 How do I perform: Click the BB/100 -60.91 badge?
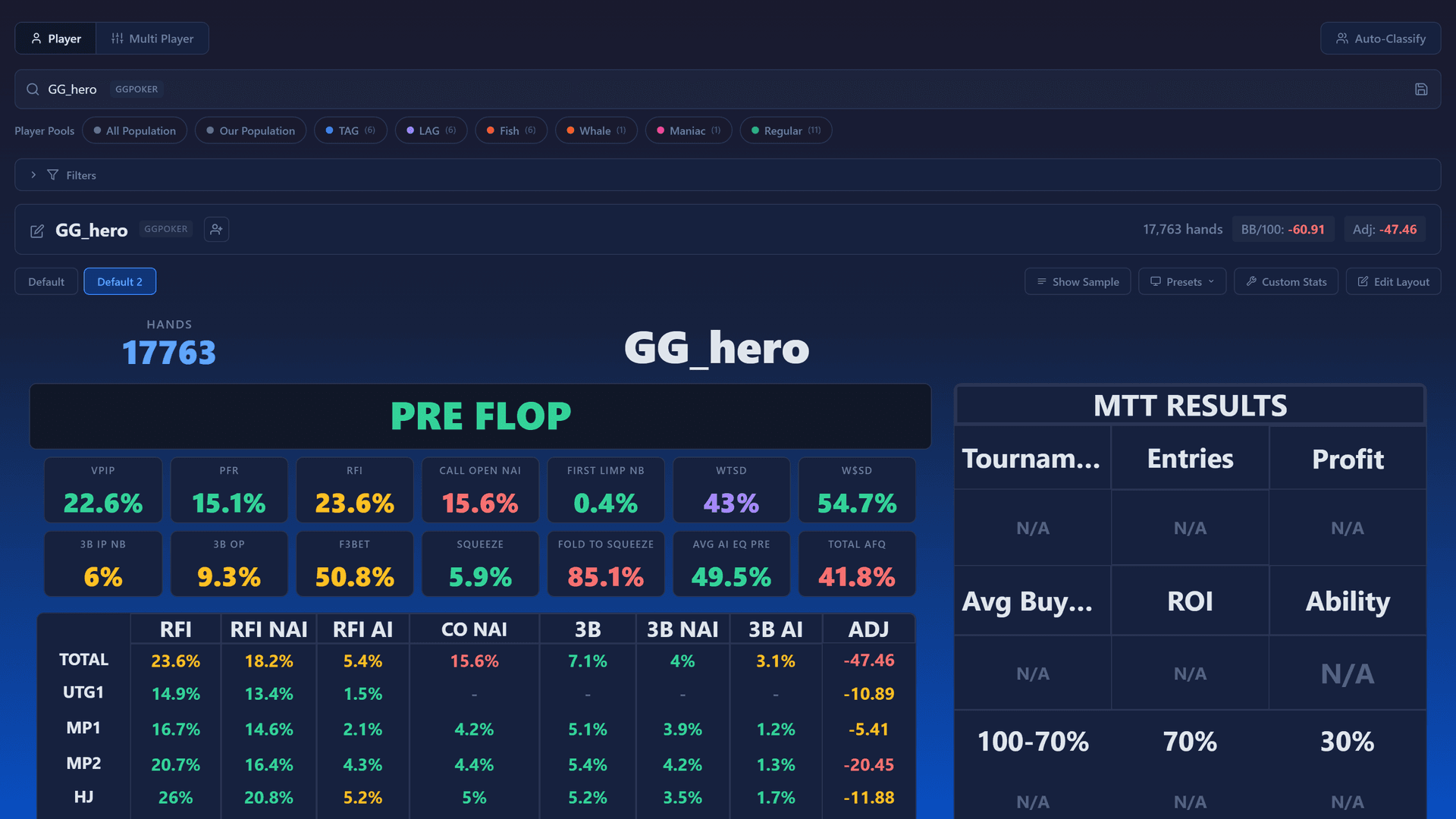(x=1283, y=229)
